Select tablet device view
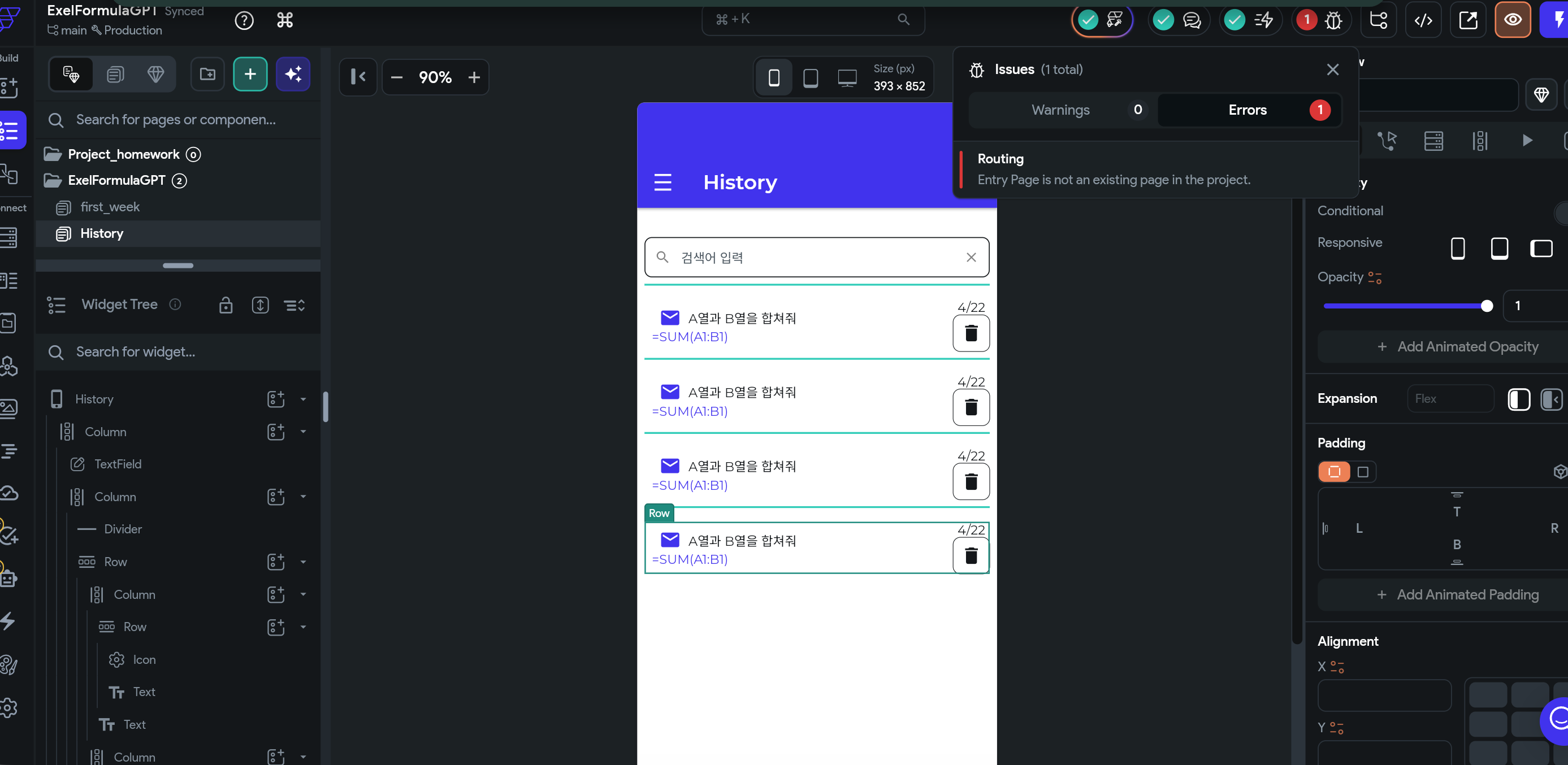 click(x=810, y=77)
